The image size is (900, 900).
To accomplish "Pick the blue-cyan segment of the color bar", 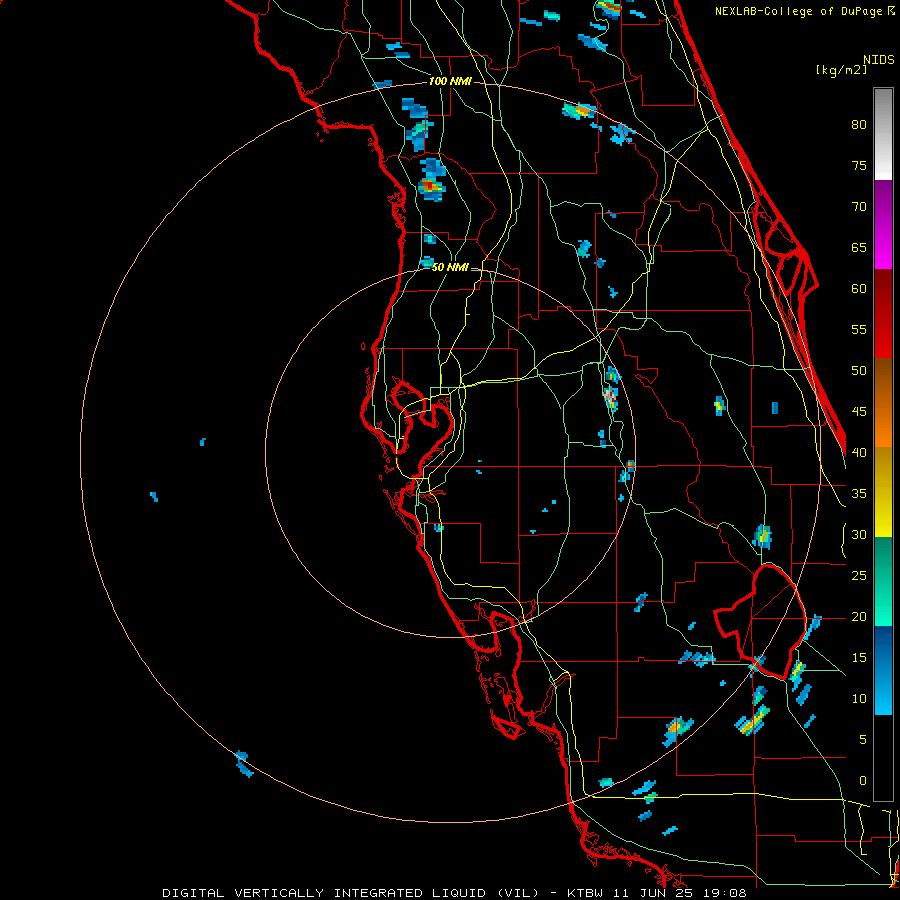I will 883,670.
